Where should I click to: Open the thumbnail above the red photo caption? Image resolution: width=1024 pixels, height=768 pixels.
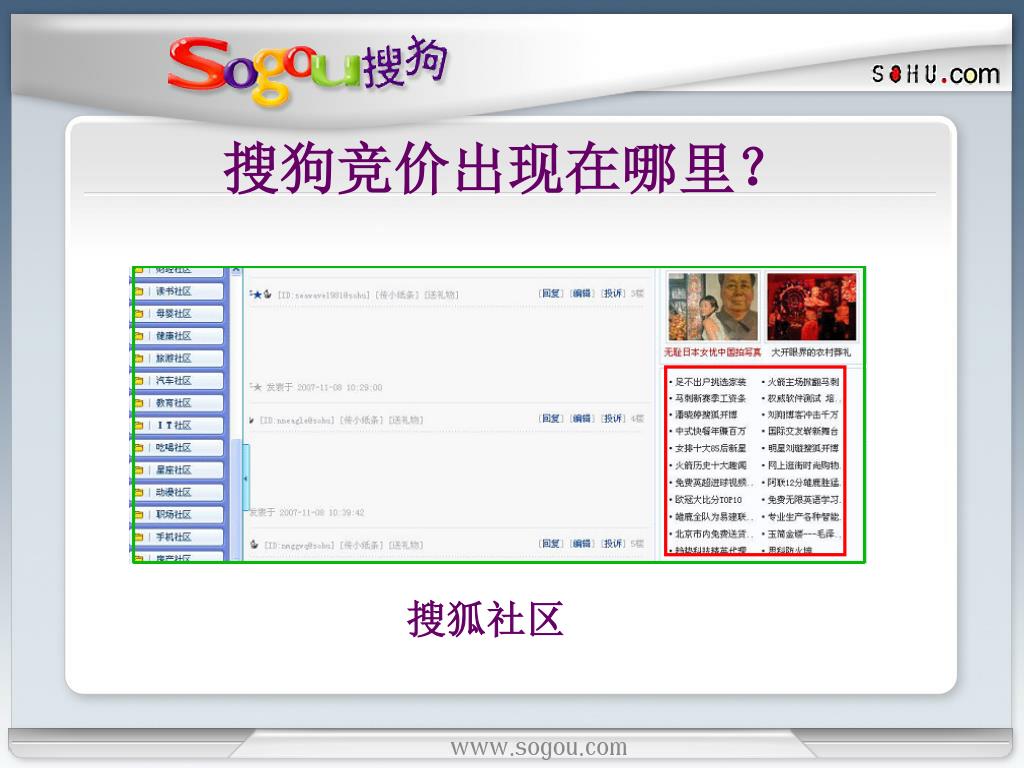(x=712, y=307)
